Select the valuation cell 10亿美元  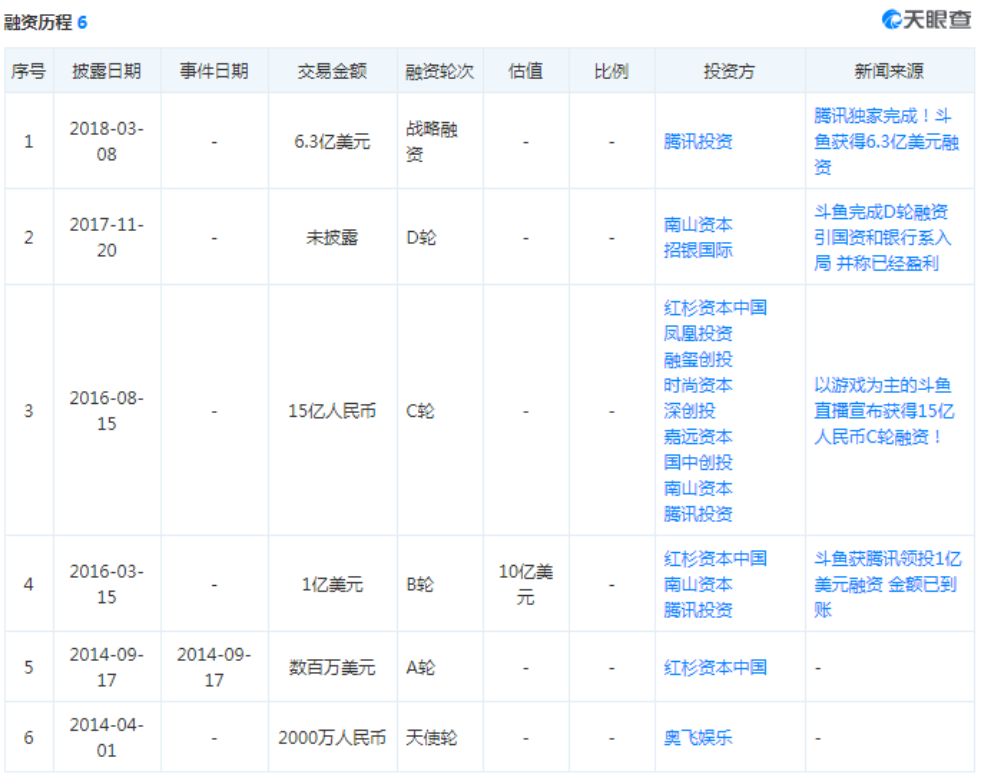click(525, 584)
